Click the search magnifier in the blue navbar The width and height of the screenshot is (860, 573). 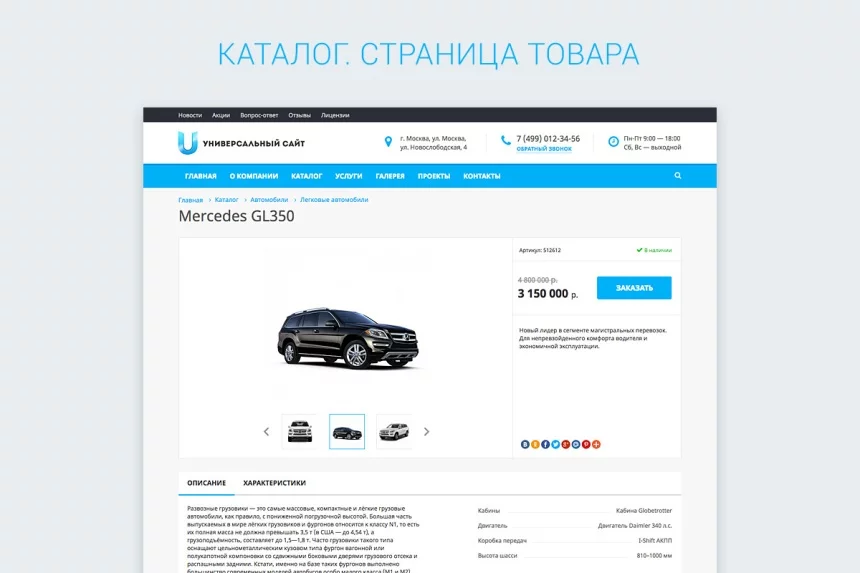[677, 175]
